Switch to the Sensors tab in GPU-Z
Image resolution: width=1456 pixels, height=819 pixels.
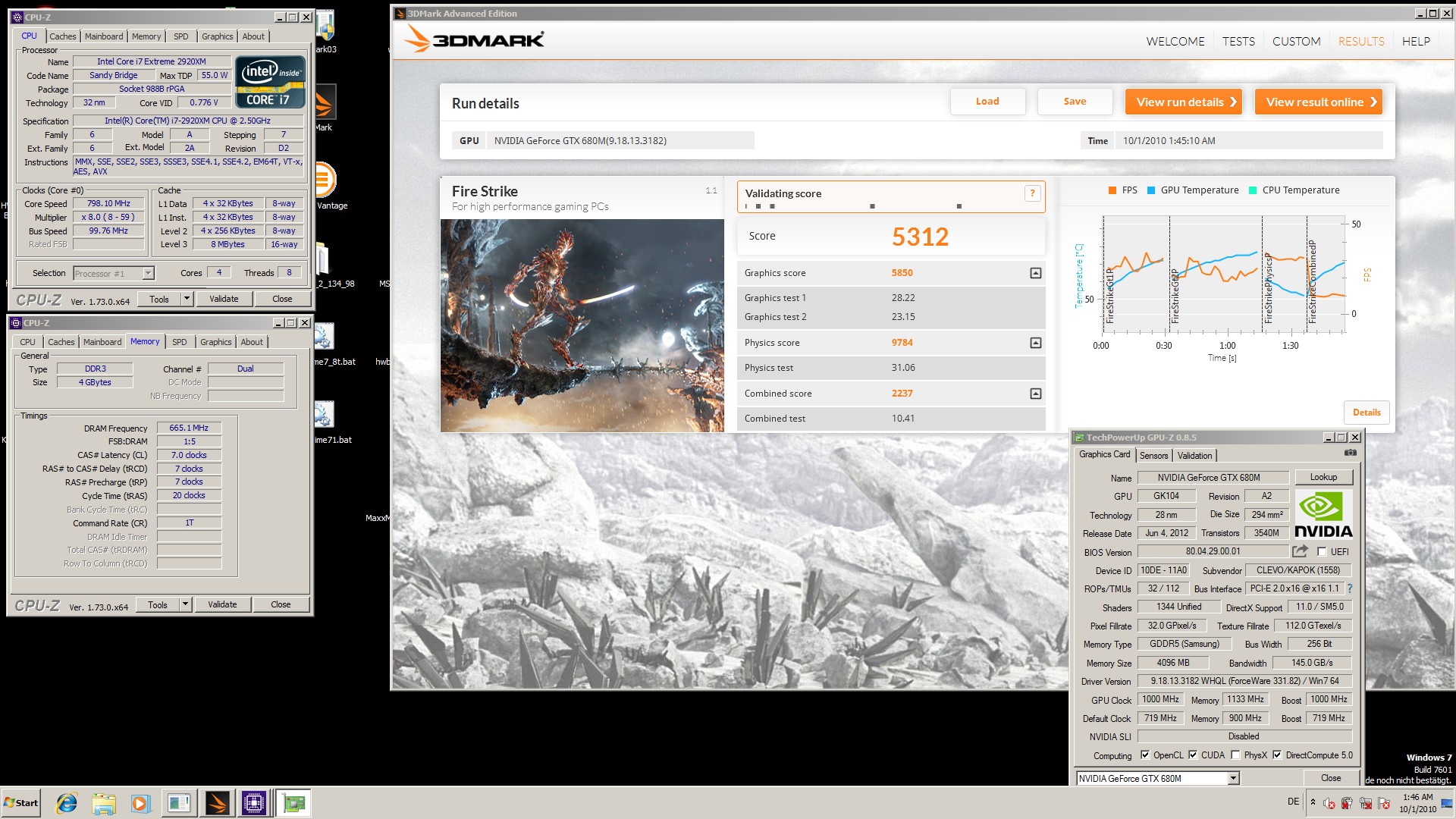point(1153,456)
